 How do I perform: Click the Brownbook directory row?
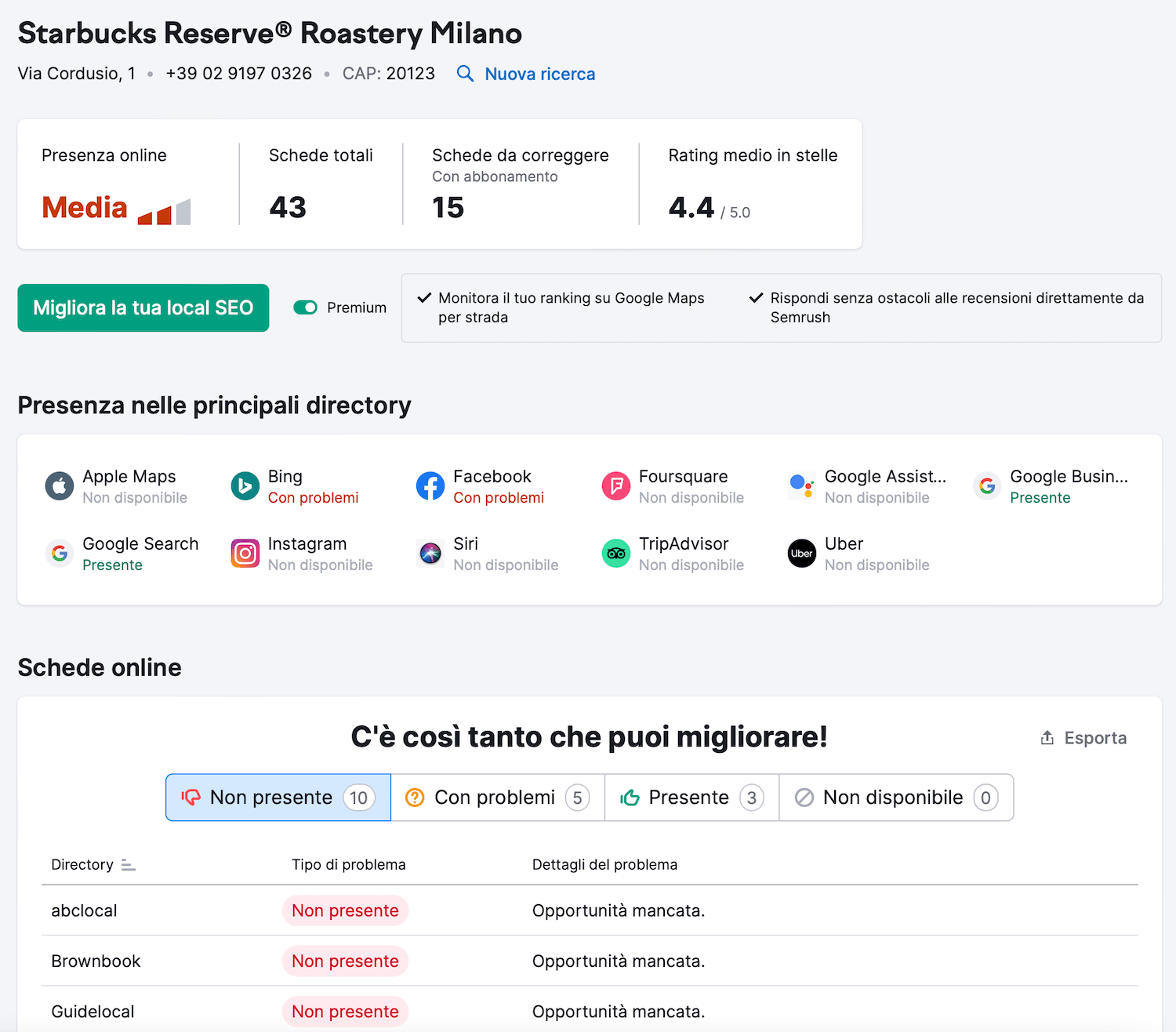point(590,961)
